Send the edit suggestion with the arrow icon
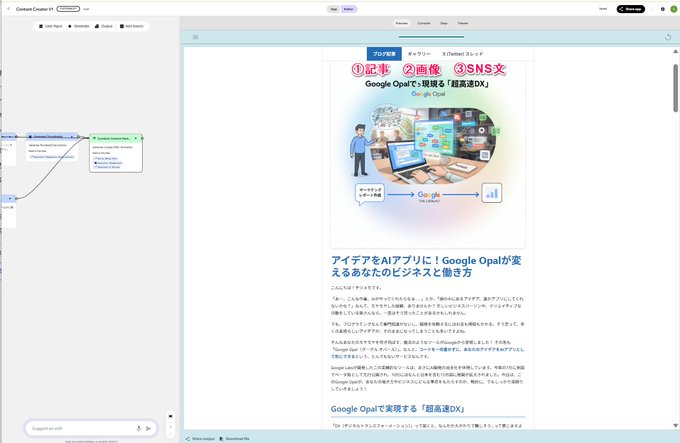 point(148,428)
